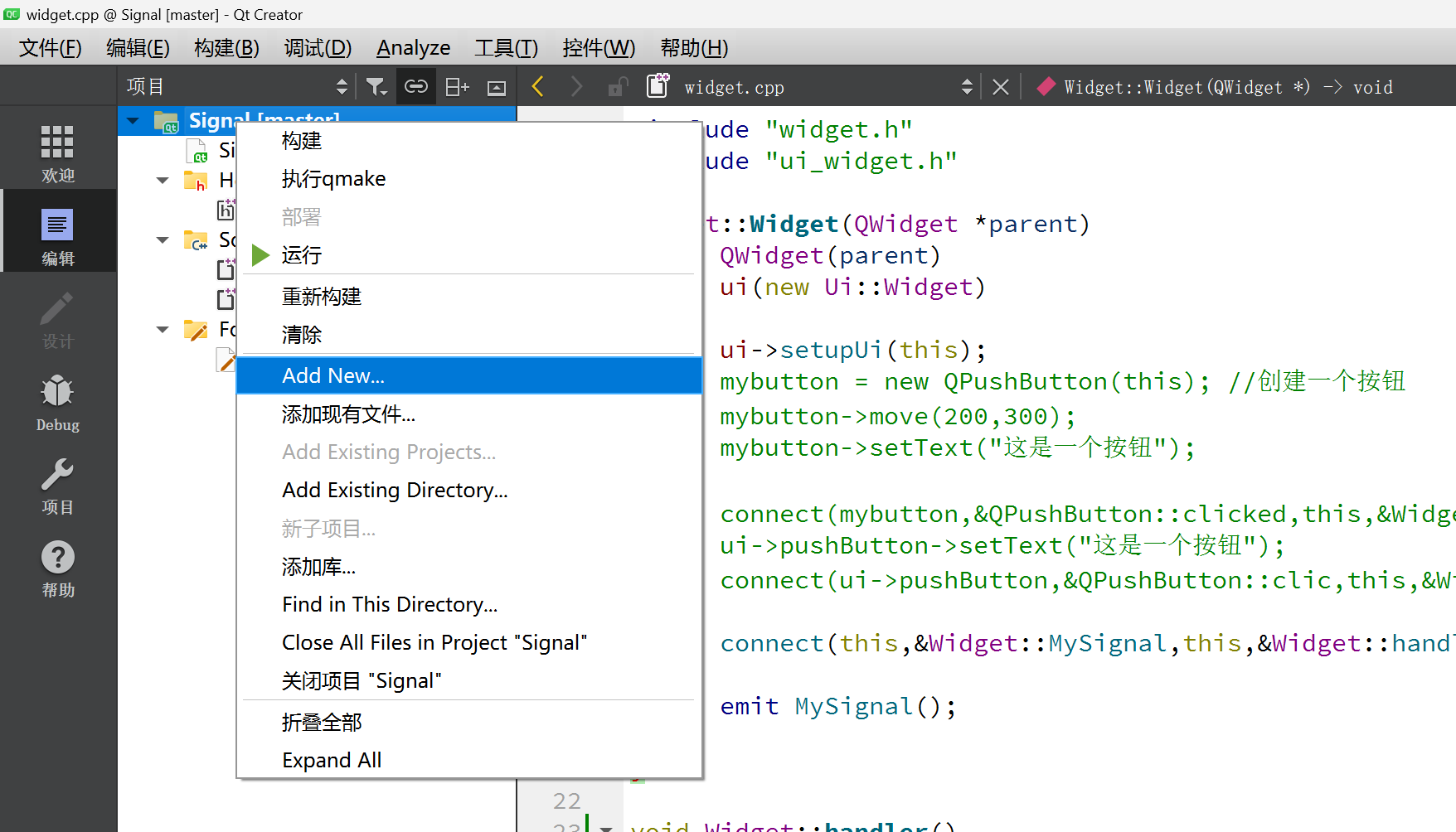Click the Qt Creator title bar icon
Screen dimensions: 1456x832
12,14
